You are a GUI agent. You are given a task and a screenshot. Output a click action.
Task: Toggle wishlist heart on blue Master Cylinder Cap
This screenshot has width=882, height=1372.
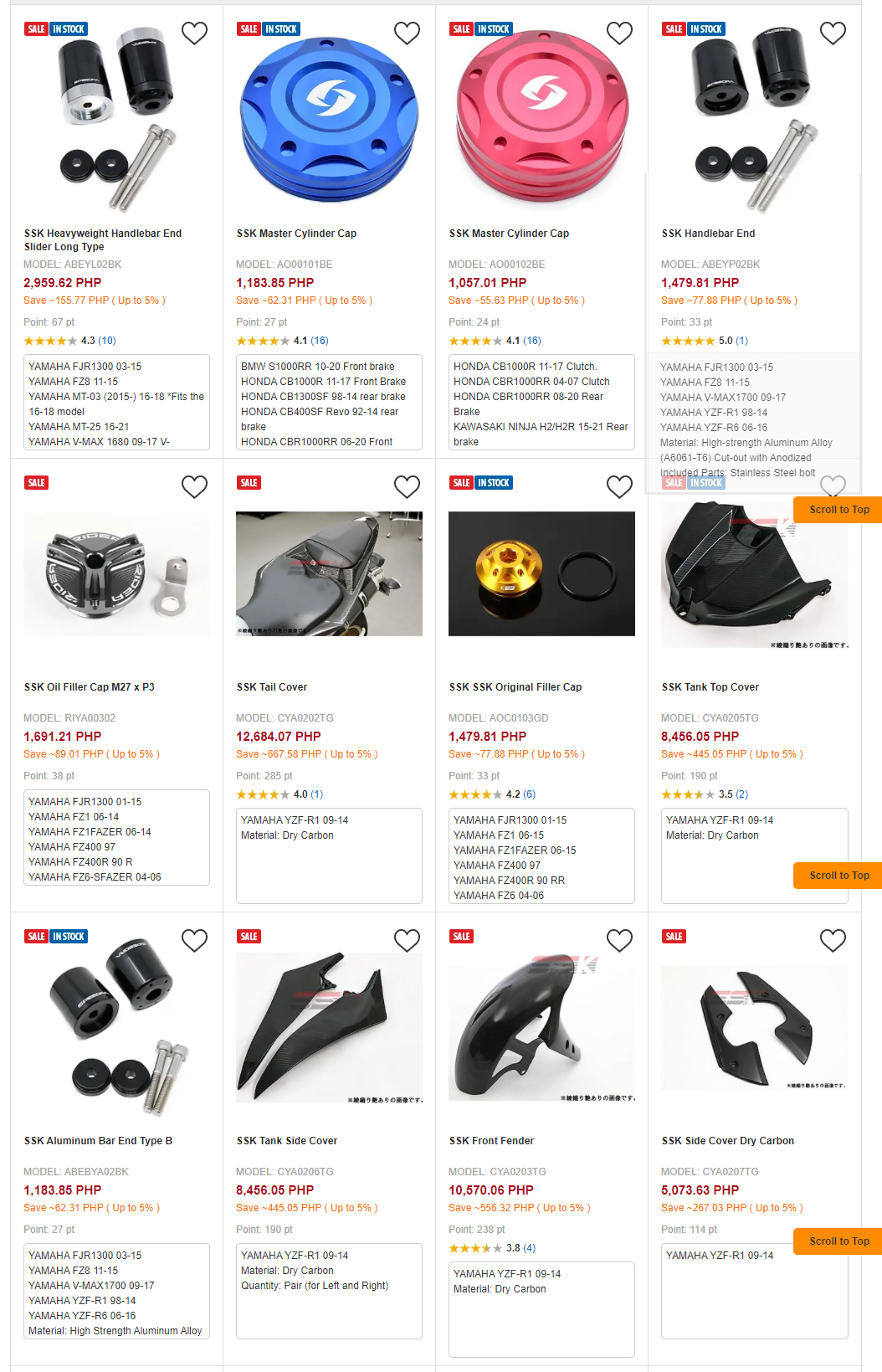click(x=408, y=33)
